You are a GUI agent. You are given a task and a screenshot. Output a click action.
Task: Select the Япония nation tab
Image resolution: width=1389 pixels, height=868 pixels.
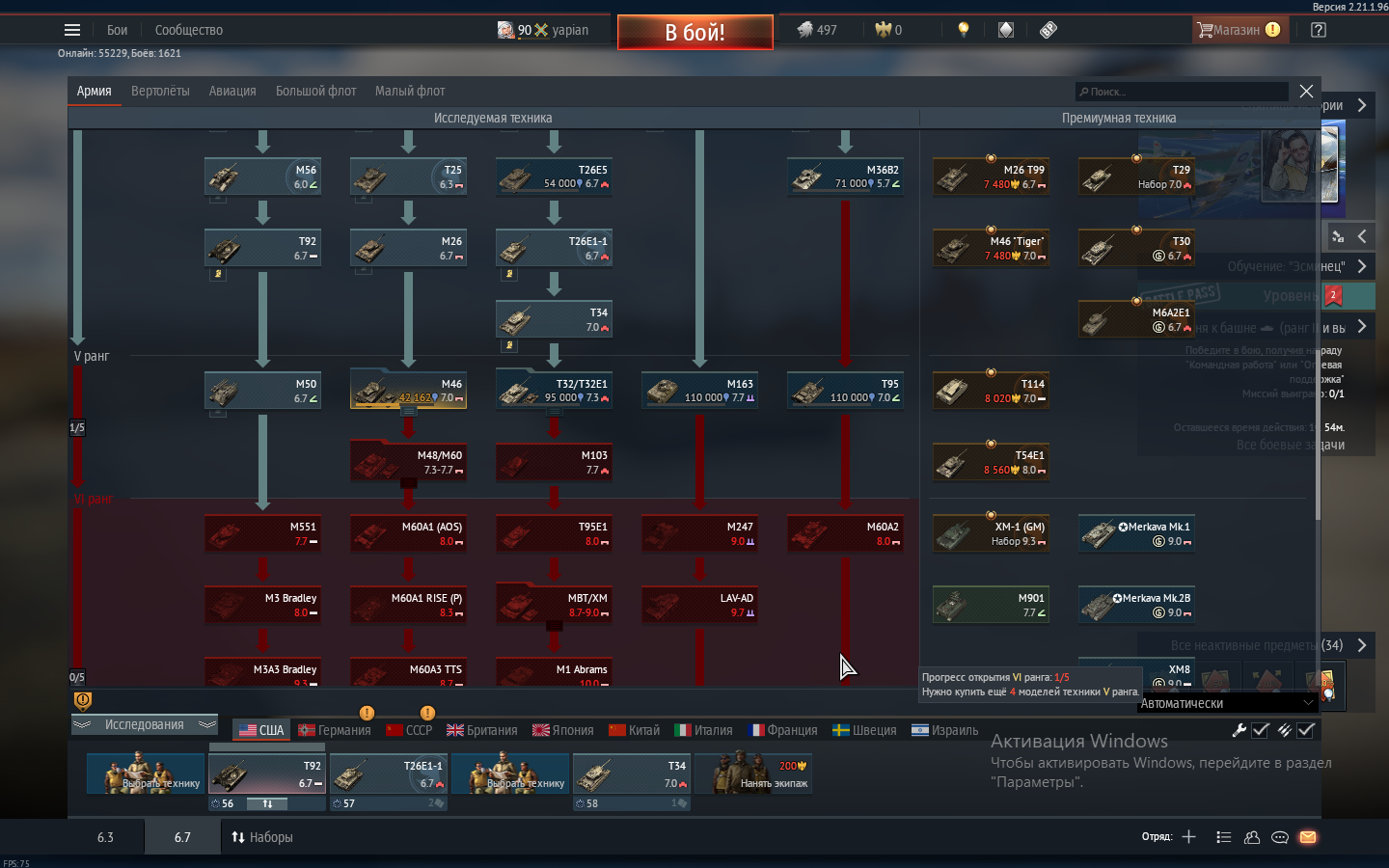562,730
